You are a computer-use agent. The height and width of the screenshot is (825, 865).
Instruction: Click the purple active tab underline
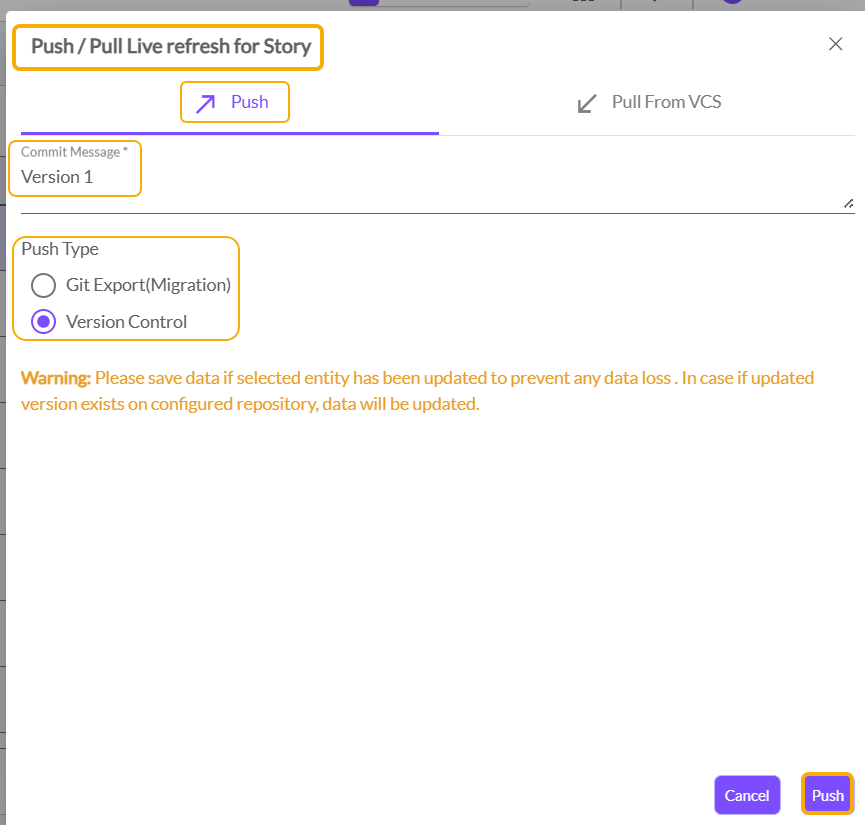tap(230, 132)
